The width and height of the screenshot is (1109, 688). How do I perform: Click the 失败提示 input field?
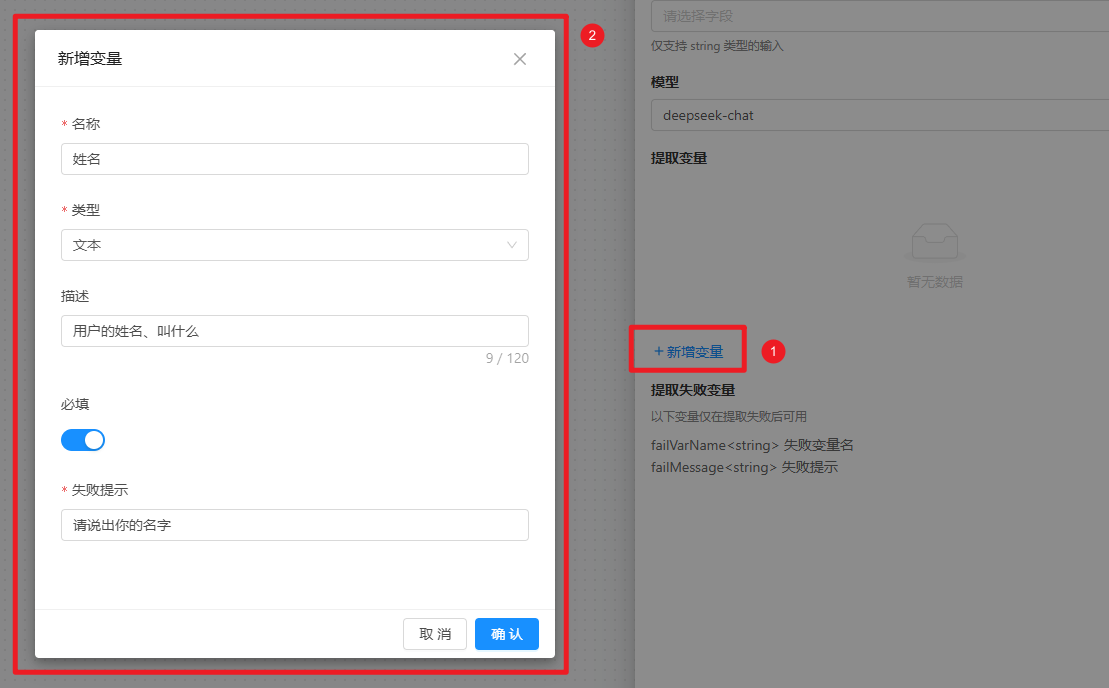(x=294, y=525)
